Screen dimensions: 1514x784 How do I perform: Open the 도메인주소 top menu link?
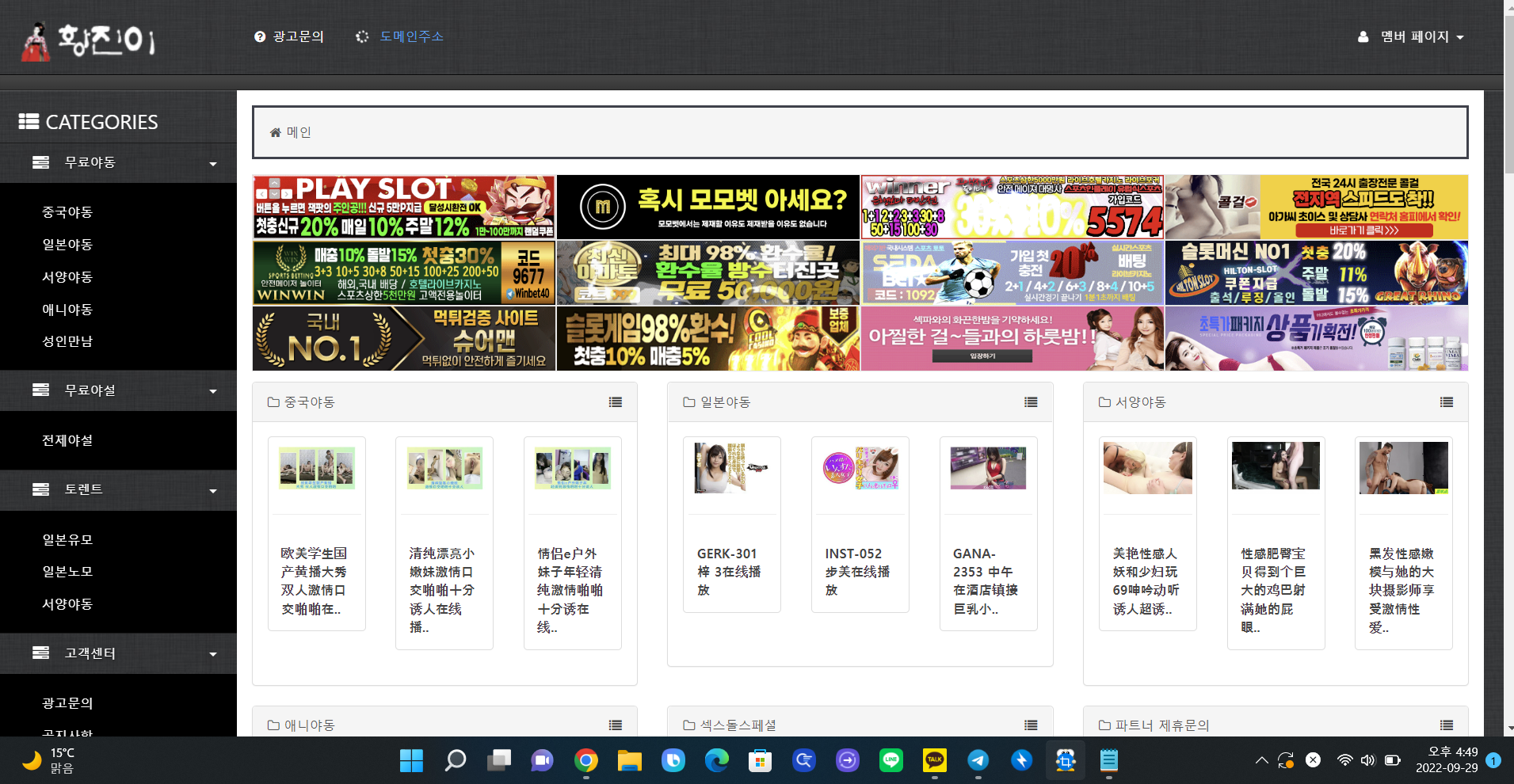pos(412,36)
